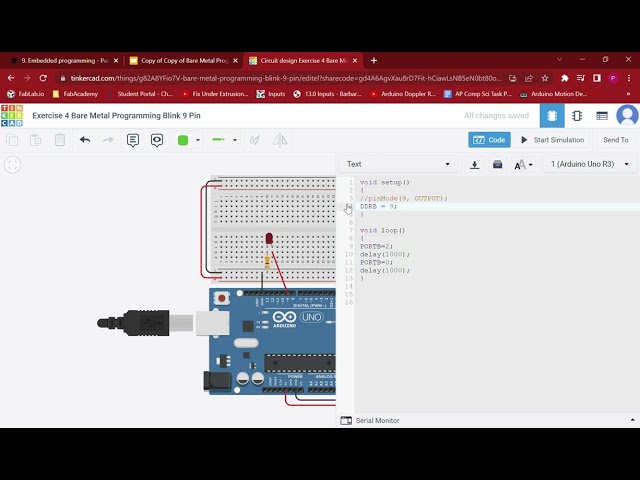Open the user profile avatar
640x480 pixels.
click(x=627, y=116)
